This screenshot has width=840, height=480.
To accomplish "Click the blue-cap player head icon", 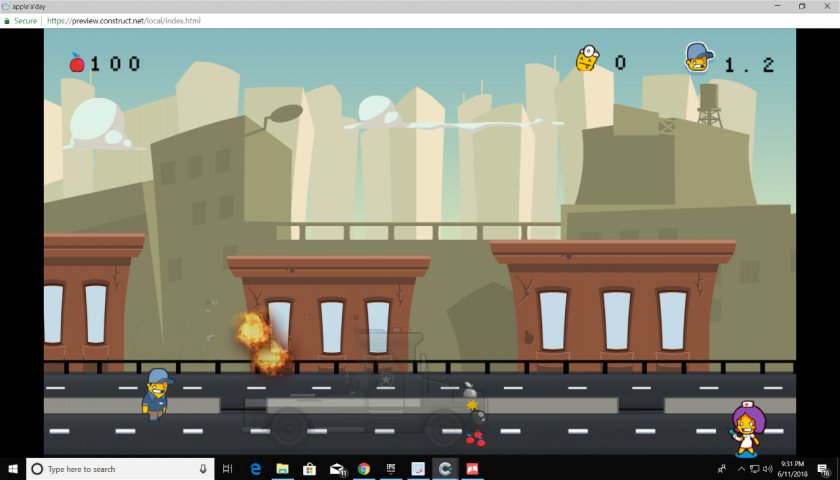I will pos(699,58).
